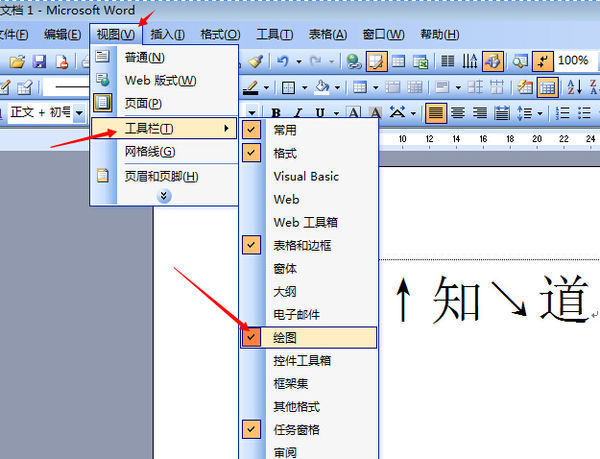Image resolution: width=600 pixels, height=459 pixels.
Task: Click the Save floppy disk icon
Action: (x=39, y=62)
